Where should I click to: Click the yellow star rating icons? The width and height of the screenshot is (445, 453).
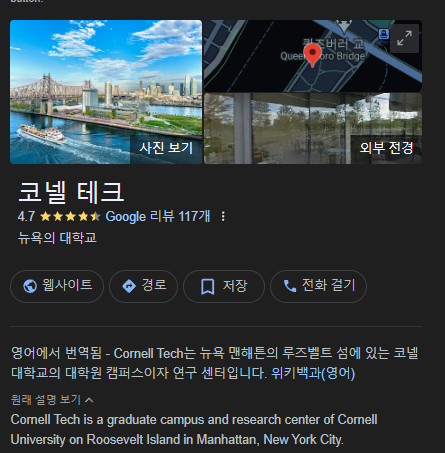coord(70,217)
